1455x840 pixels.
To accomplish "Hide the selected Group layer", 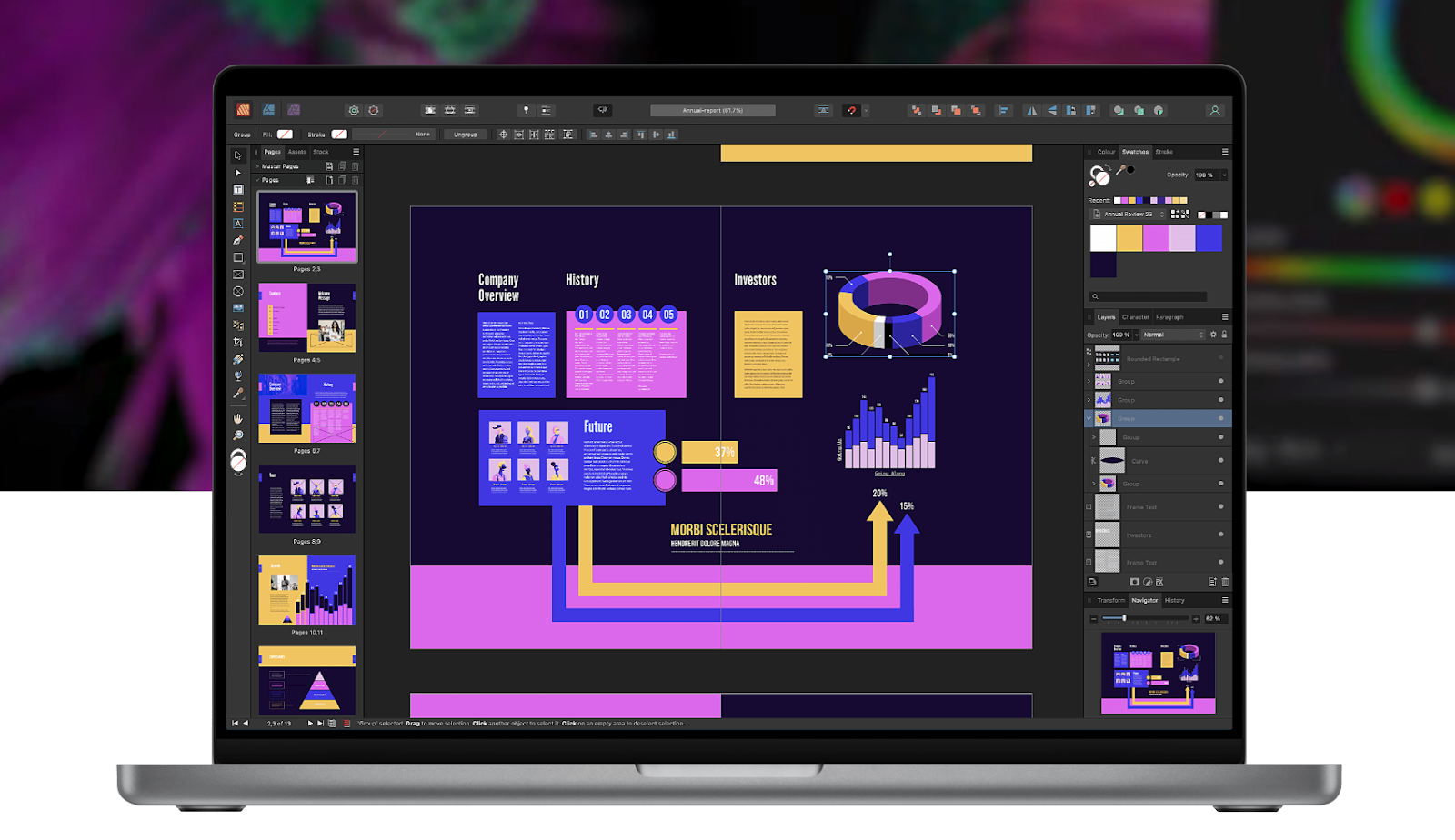I will (1220, 418).
